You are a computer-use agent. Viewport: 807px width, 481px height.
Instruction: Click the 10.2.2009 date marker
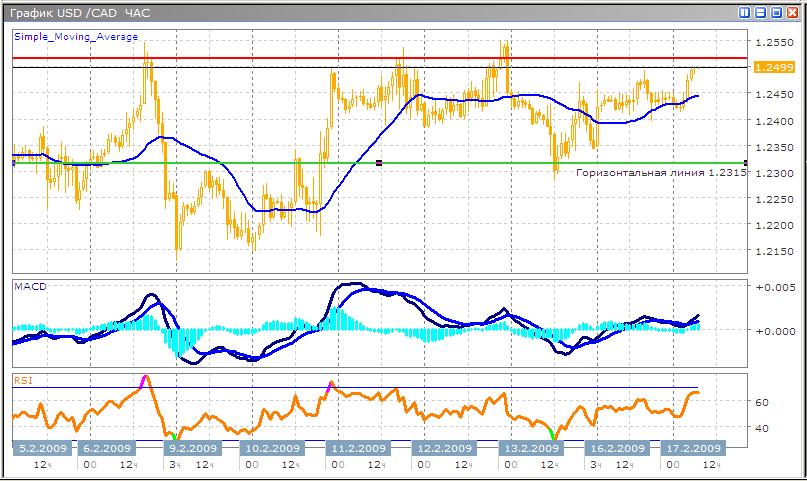(x=274, y=448)
